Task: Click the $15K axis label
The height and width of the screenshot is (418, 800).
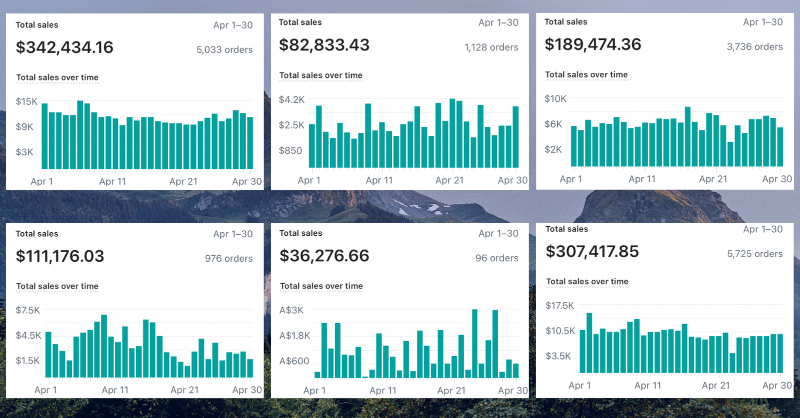Action: coord(27,102)
